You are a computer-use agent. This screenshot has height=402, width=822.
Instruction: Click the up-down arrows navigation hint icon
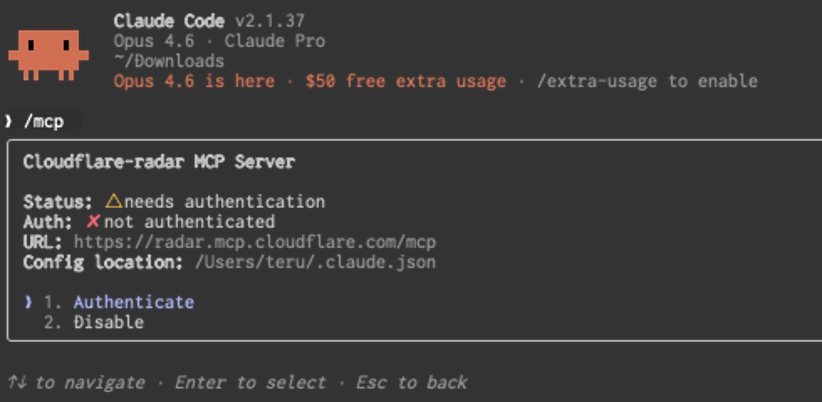click(x=16, y=382)
